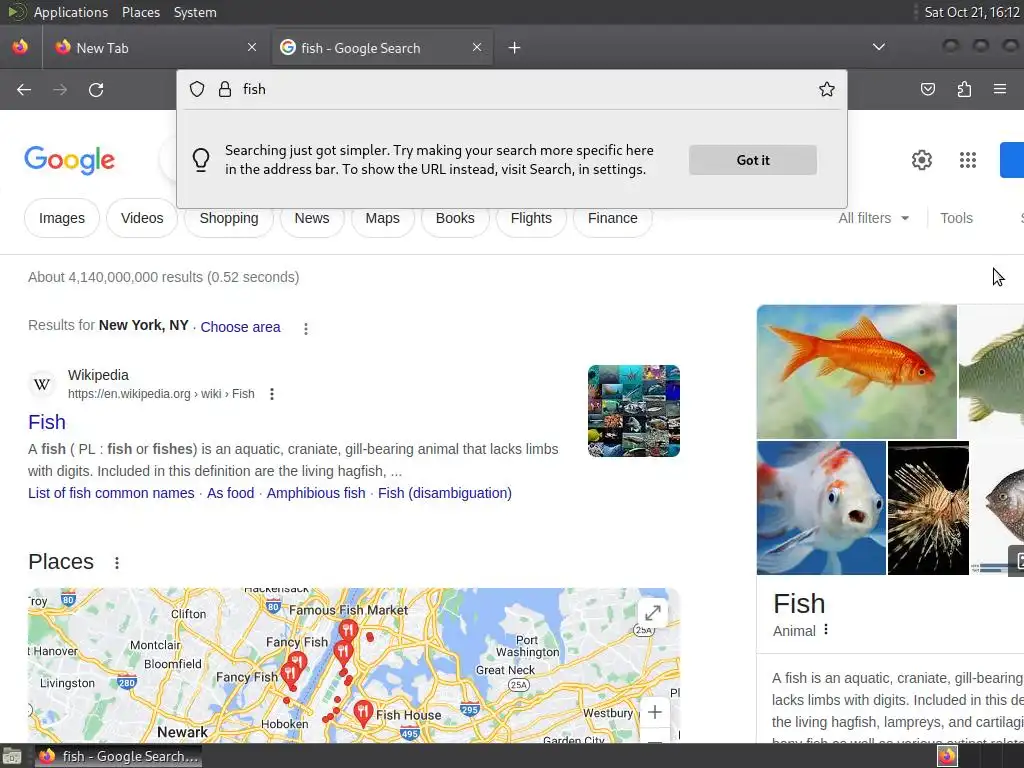Click taskbar fish - Google Search window button
Screen dimensions: 1024x768
[x=118, y=756]
